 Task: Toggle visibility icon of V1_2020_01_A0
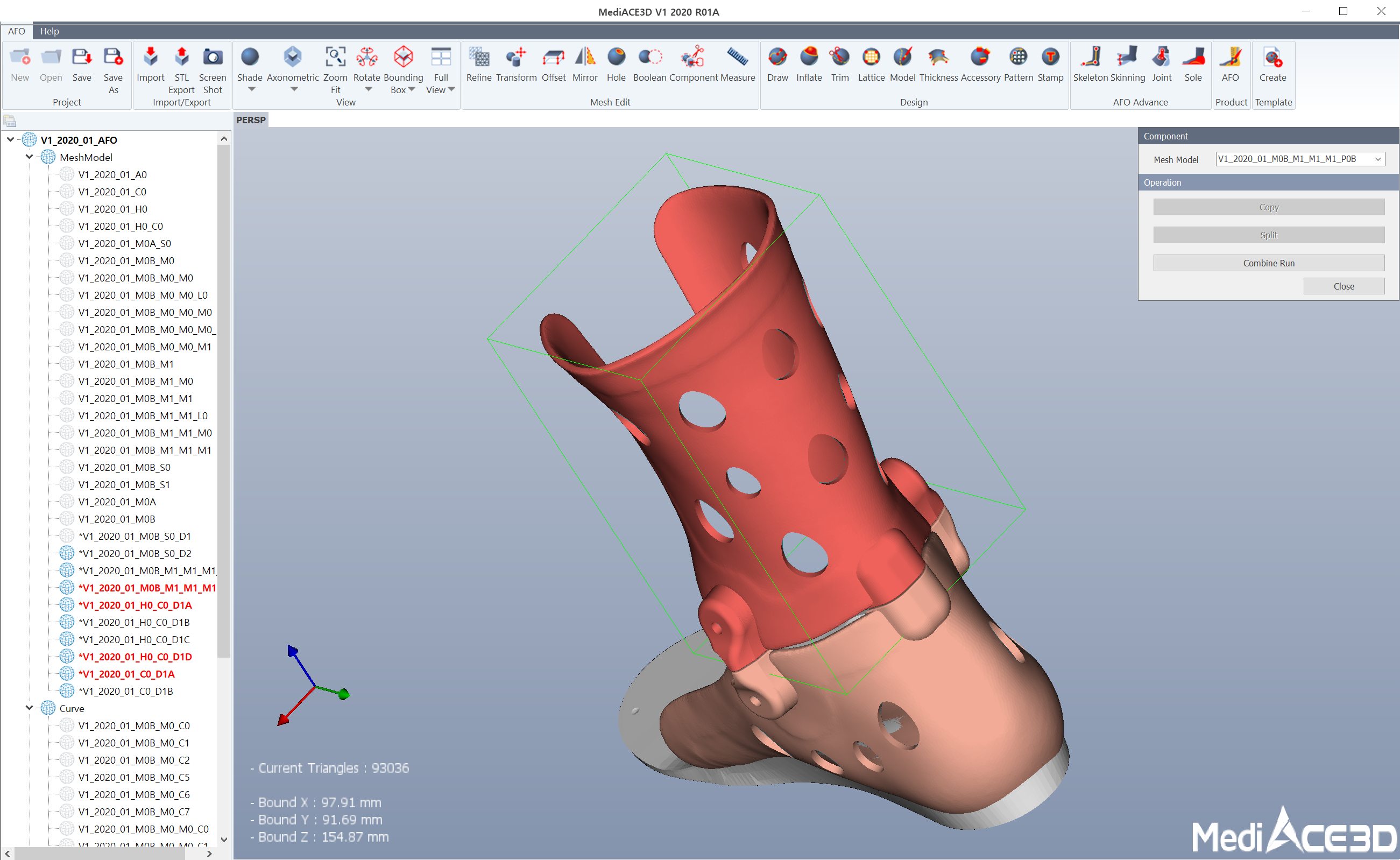tap(67, 174)
